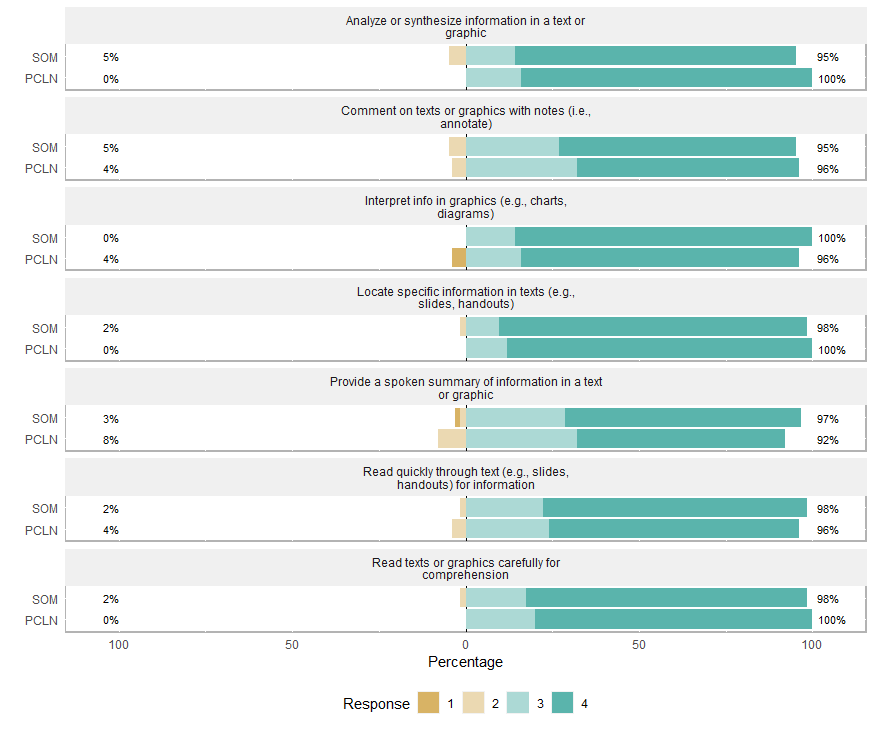Click the SOM row label in the 'Analyze or synthesize' panel
The width and height of the screenshot is (874, 729).
click(x=45, y=58)
